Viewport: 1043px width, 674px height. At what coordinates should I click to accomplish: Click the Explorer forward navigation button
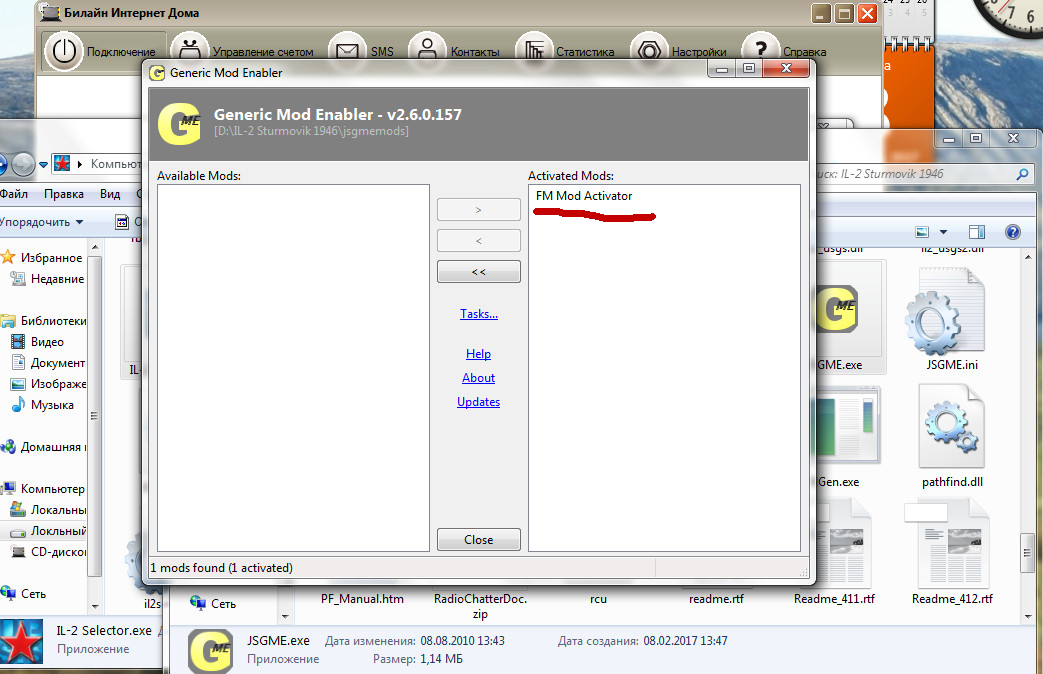coord(23,164)
